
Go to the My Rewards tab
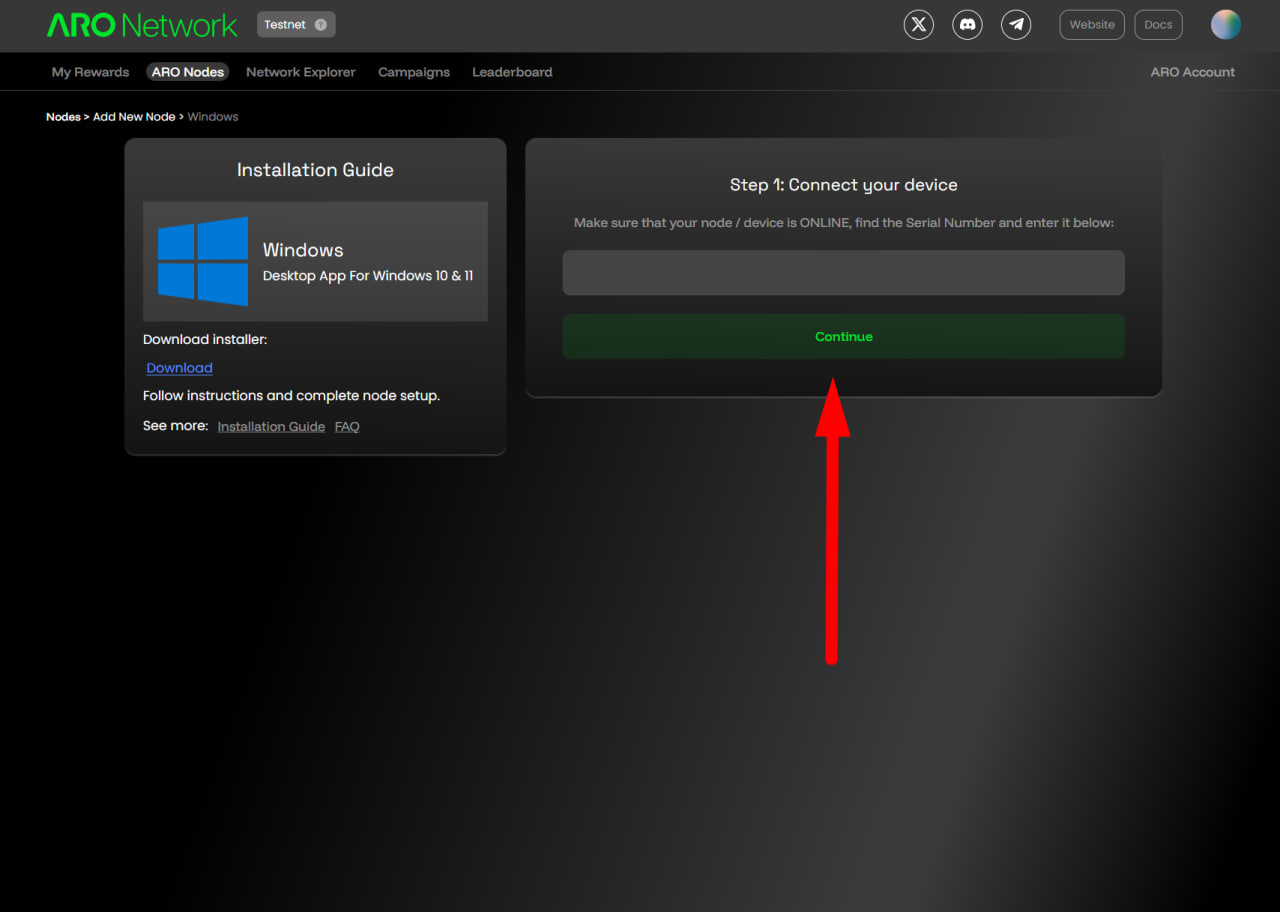point(90,72)
